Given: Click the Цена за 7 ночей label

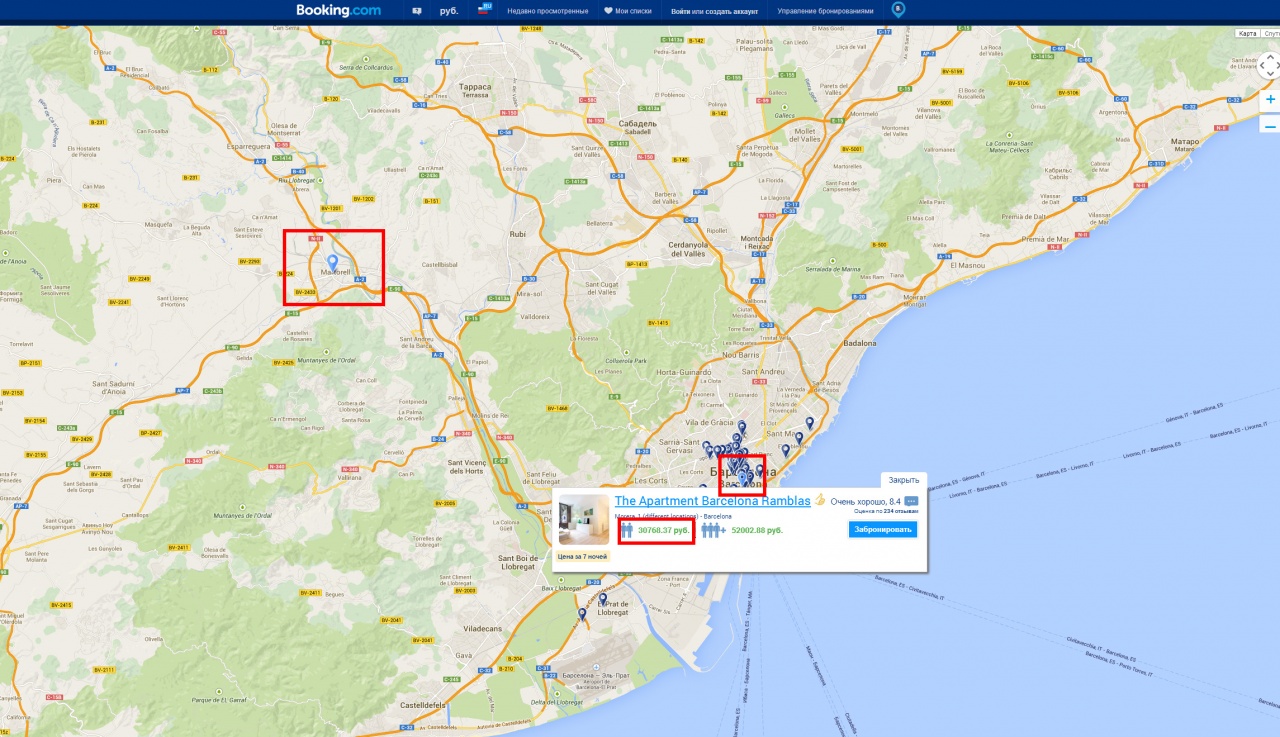Looking at the screenshot, I should (582, 555).
